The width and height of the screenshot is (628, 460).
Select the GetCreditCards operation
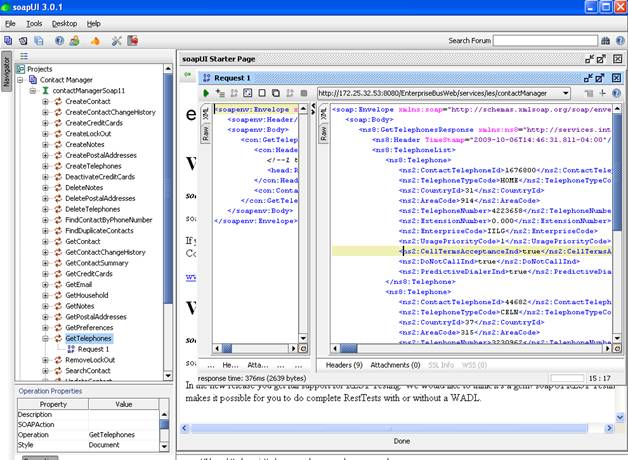coord(89,273)
